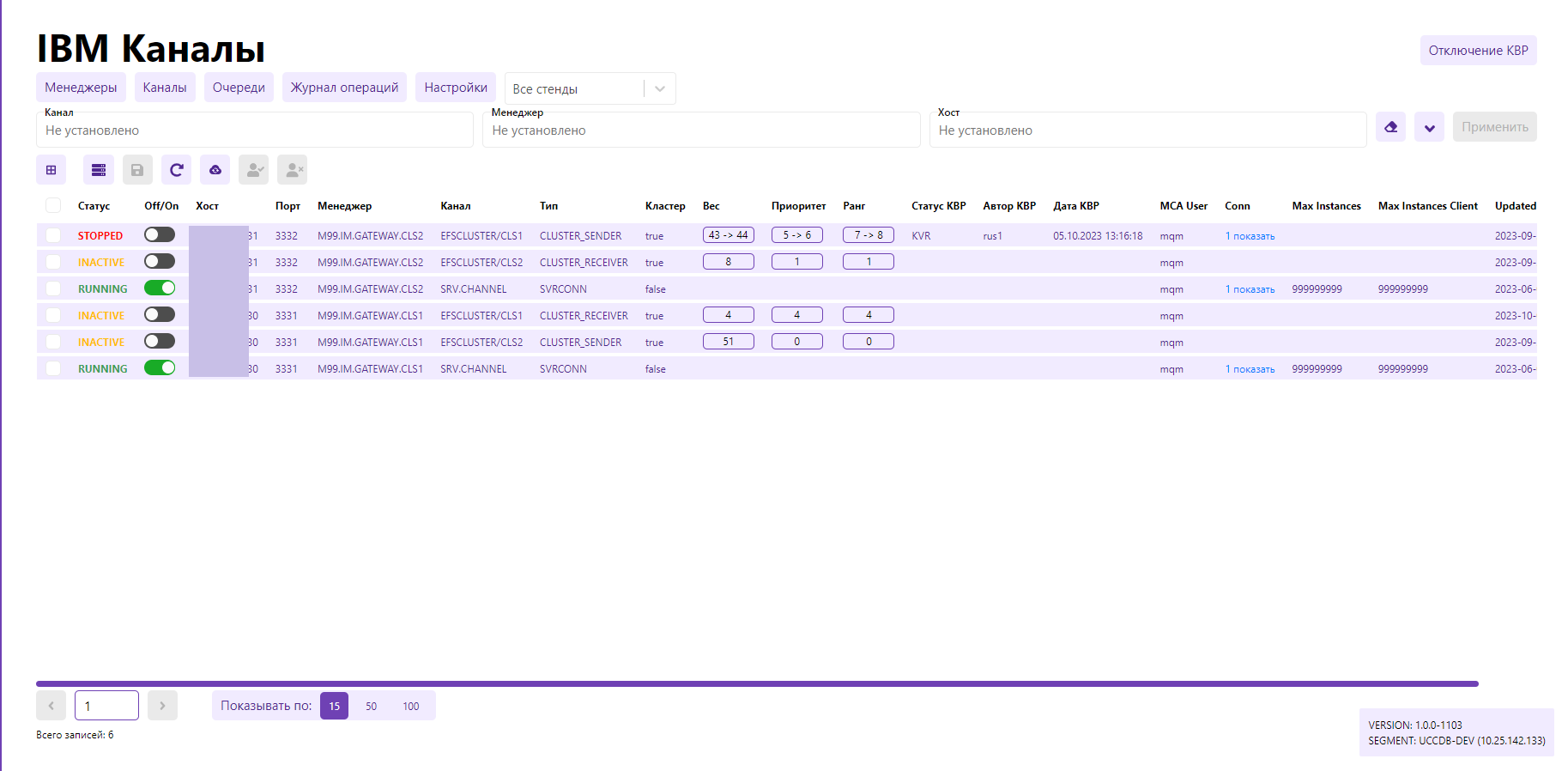The height and width of the screenshot is (771, 1568).
Task: Click the horizontal purple scrollbar
Action: 757,684
